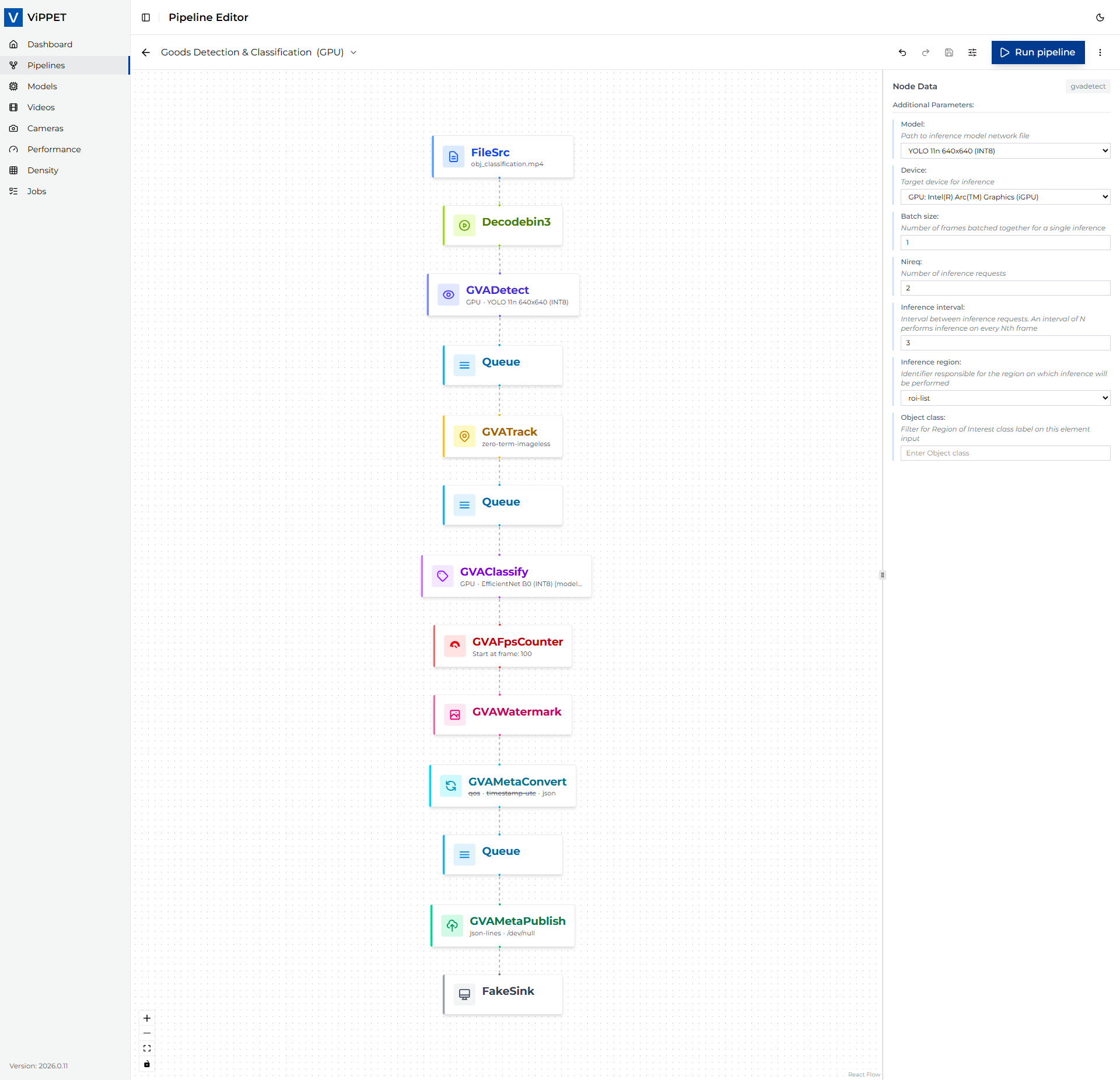Click the Batch size field
This screenshot has height=1080, width=1120.
(1005, 243)
